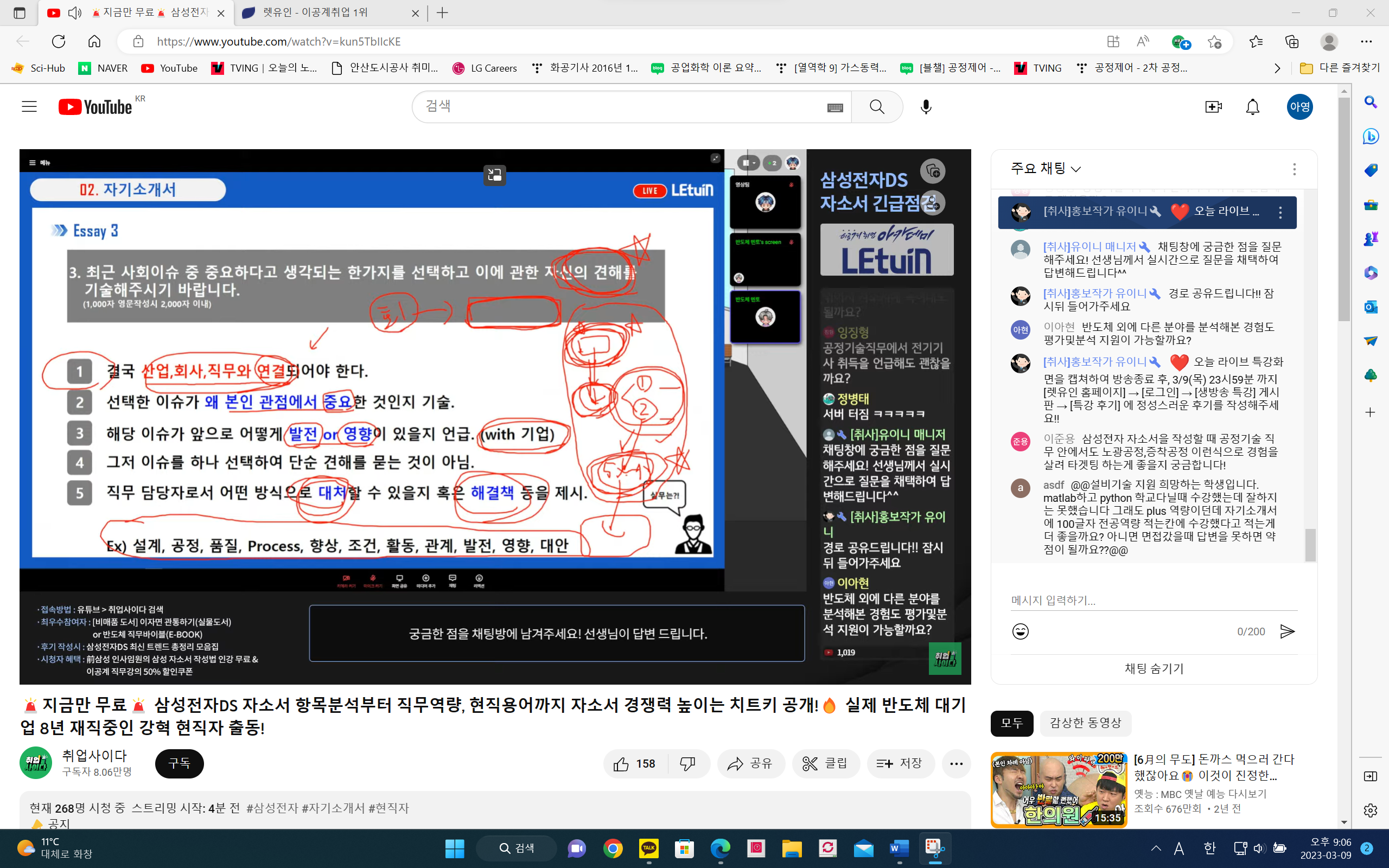The image size is (1389, 868).
Task: Click the YouTube create video icon
Action: (1213, 107)
